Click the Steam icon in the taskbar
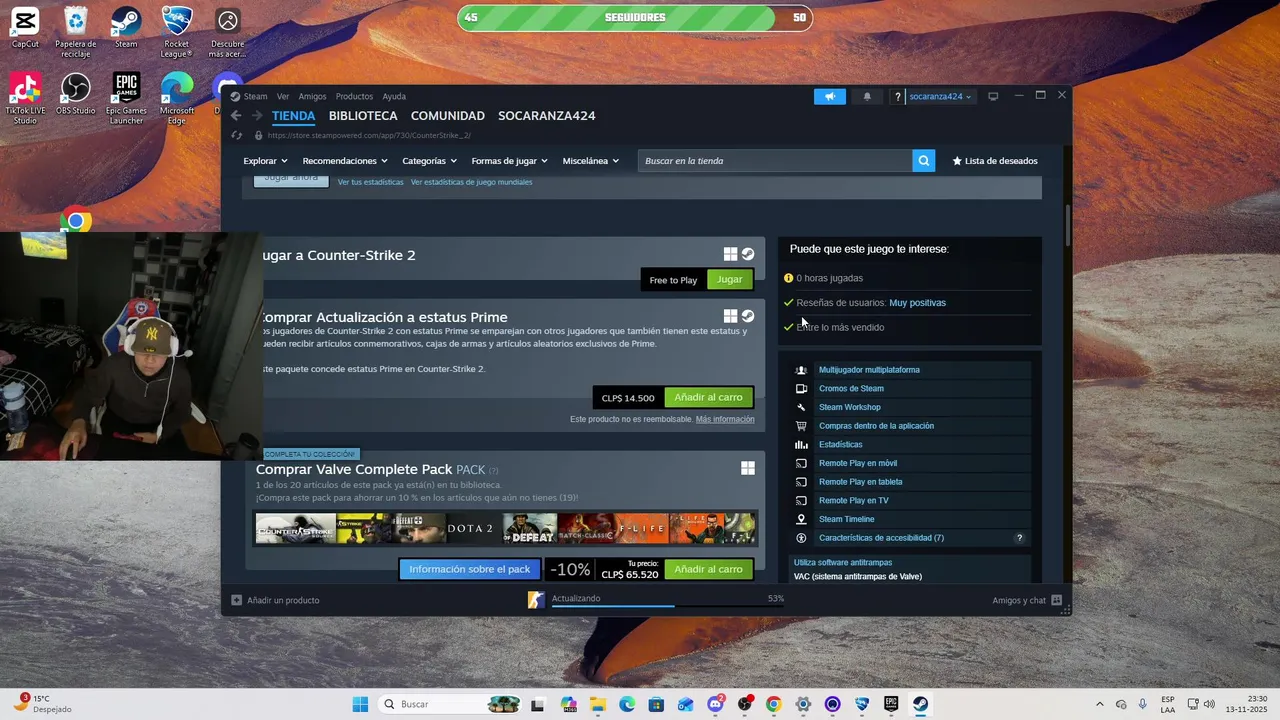 [x=920, y=704]
